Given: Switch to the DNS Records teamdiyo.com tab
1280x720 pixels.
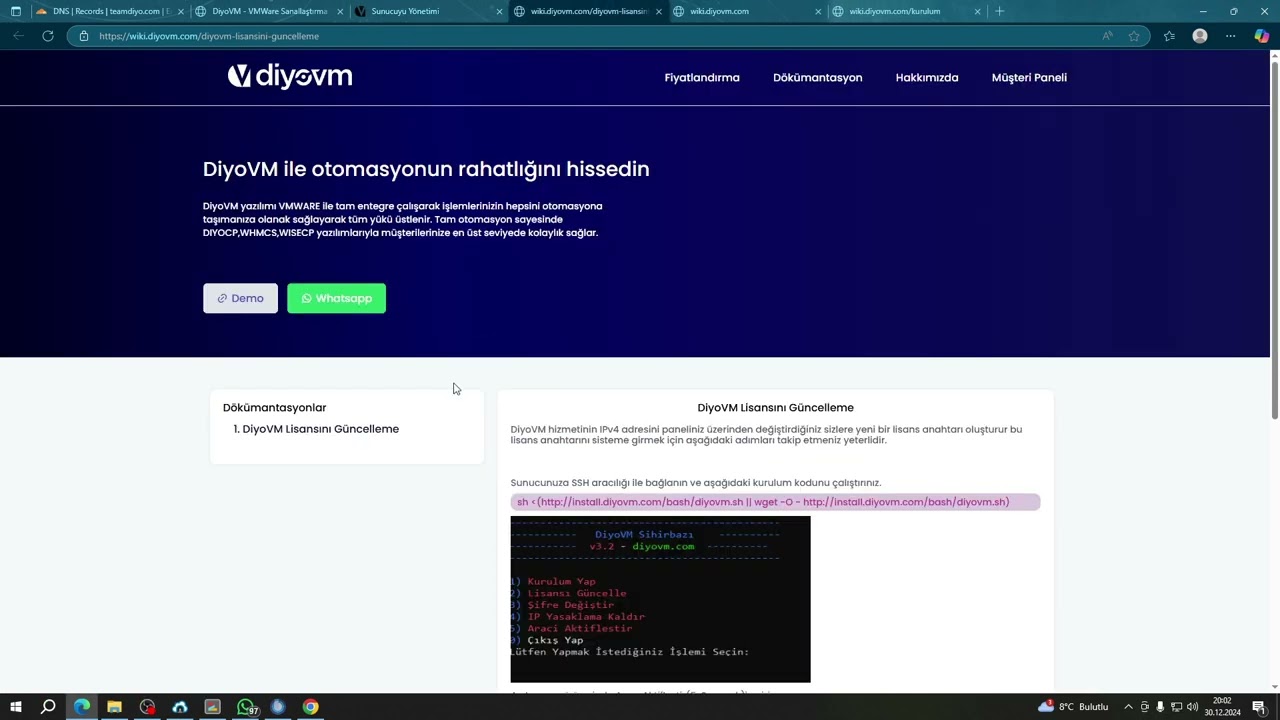Looking at the screenshot, I should [x=109, y=11].
